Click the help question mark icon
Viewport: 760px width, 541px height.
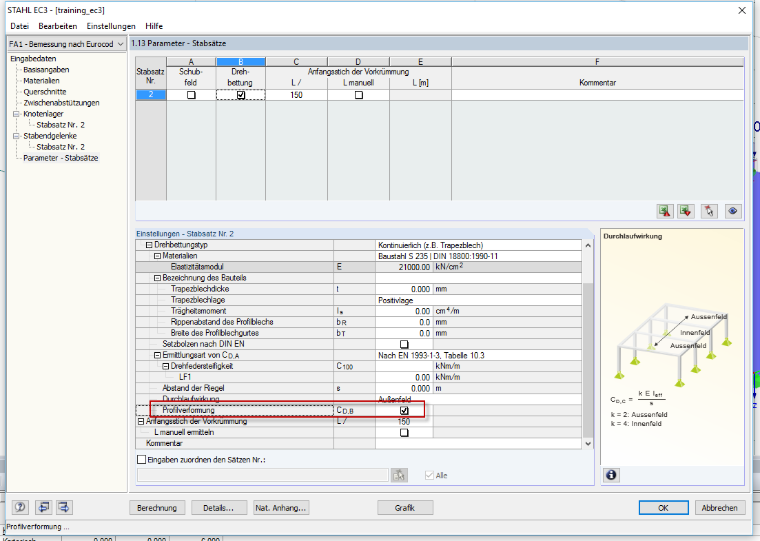(20, 508)
